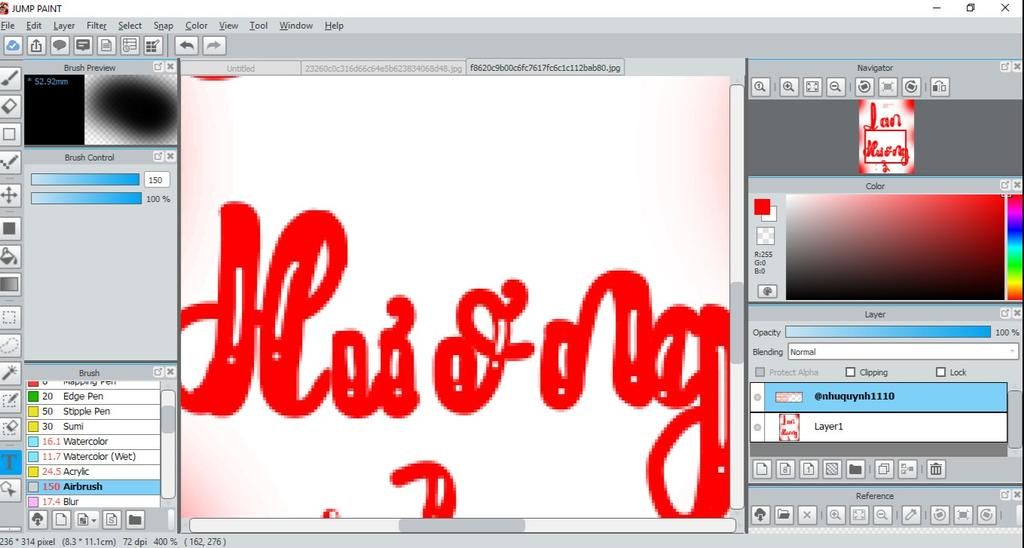Viewport: 1024px width, 548px height.
Task: Click the Redo arrow in toolbar
Action: click(214, 45)
